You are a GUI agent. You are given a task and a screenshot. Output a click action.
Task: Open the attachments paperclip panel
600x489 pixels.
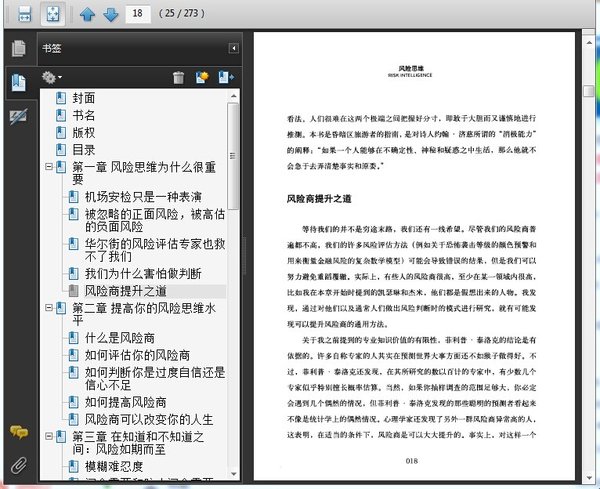click(x=17, y=465)
